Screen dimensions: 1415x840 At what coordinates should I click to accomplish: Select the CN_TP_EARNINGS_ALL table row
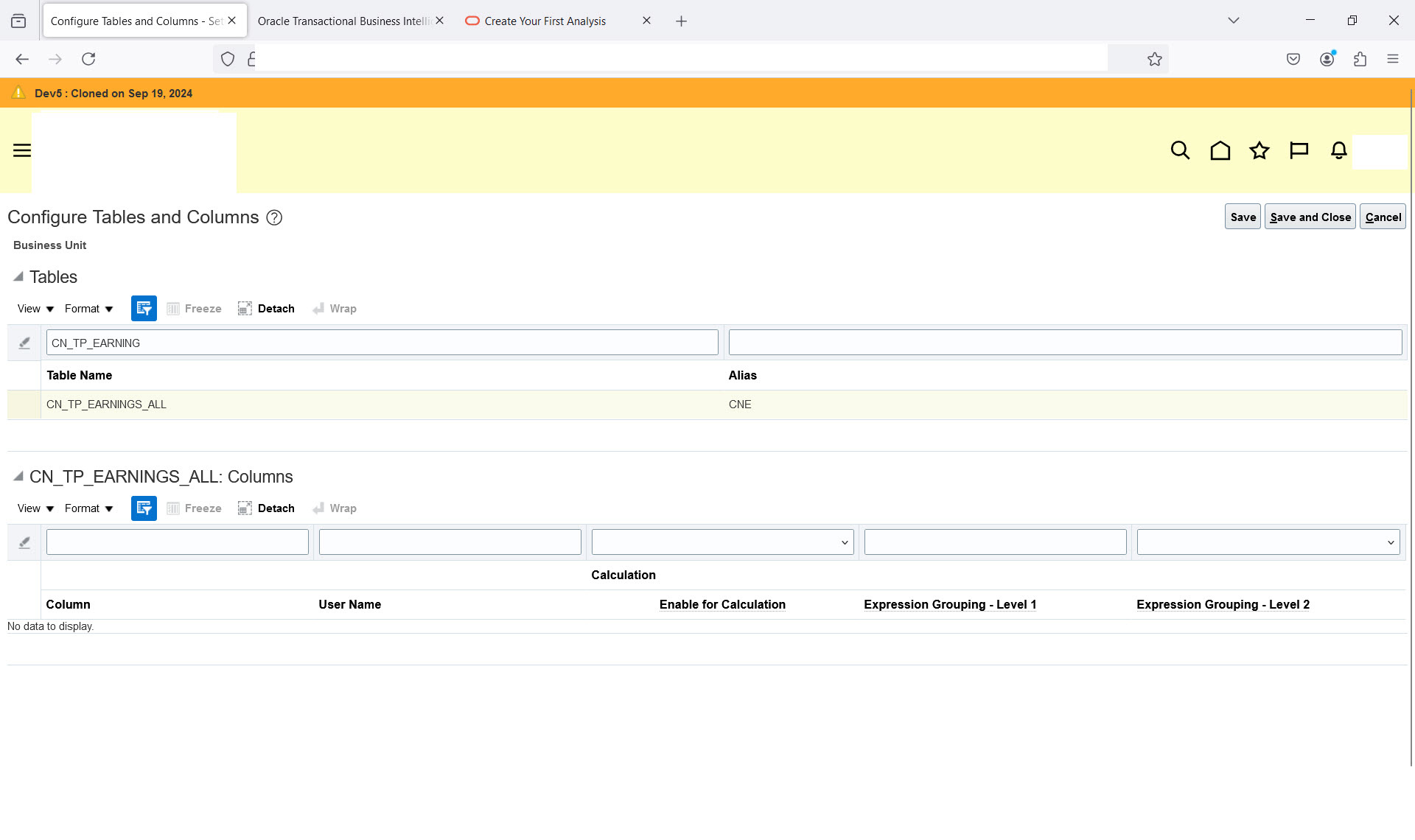(707, 405)
